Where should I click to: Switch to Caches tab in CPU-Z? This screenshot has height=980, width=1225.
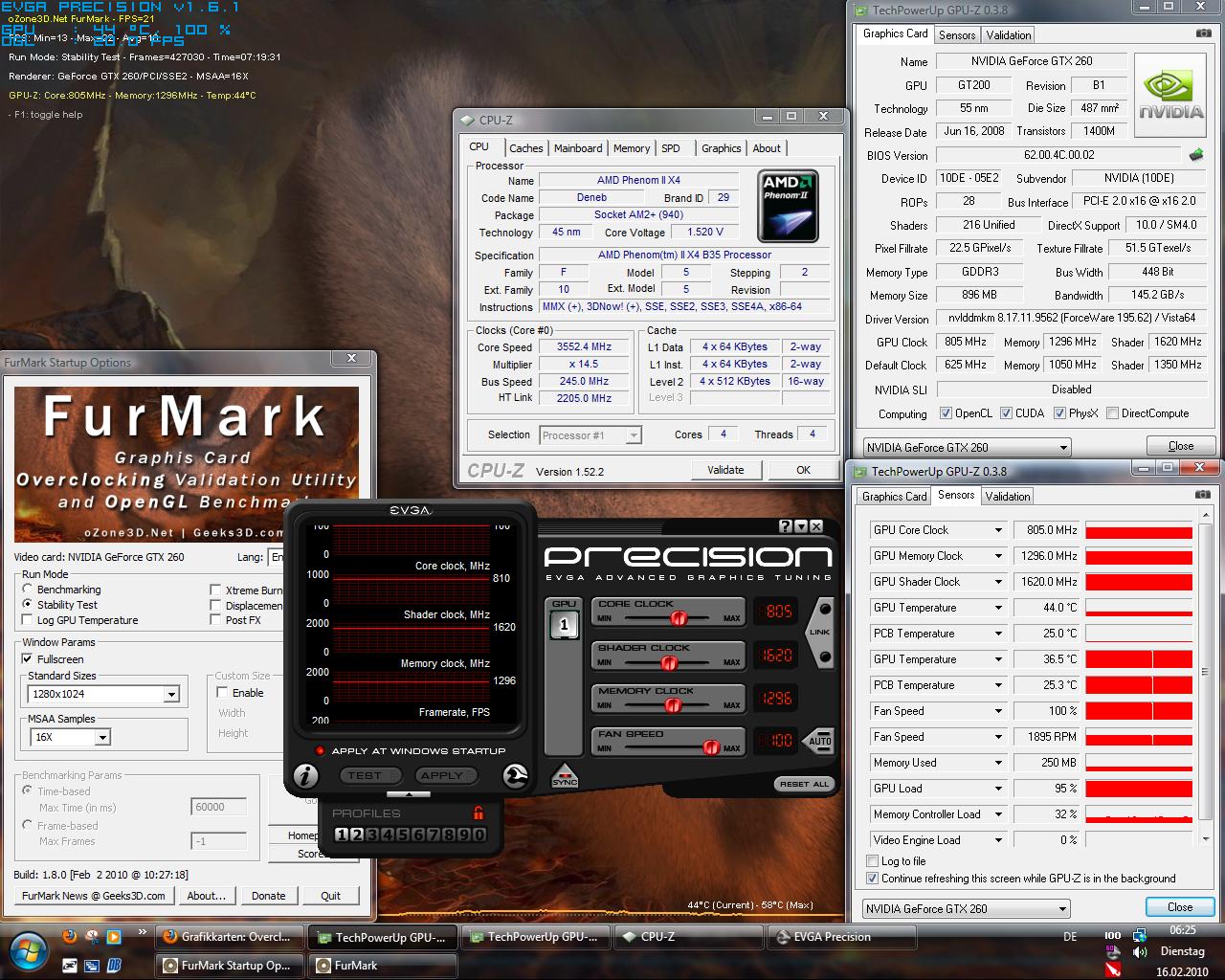tap(525, 148)
